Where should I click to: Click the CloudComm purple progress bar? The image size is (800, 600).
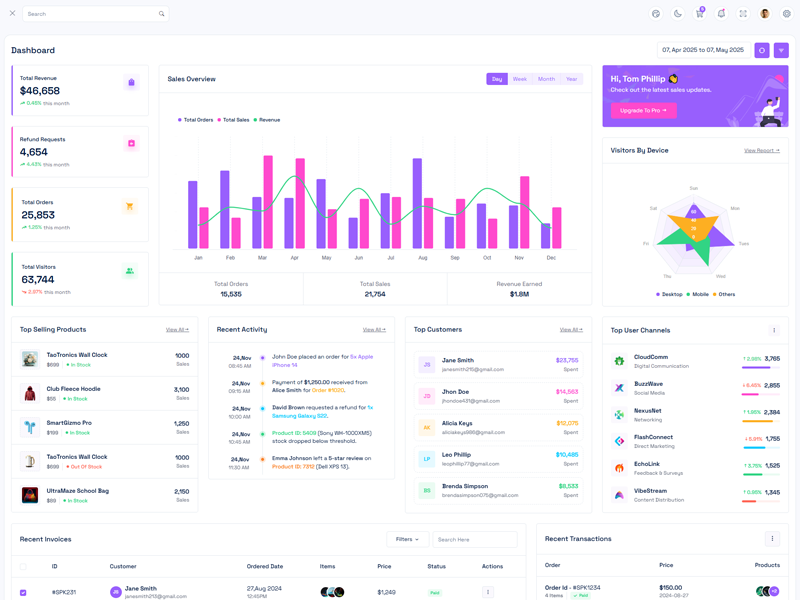pos(761,368)
